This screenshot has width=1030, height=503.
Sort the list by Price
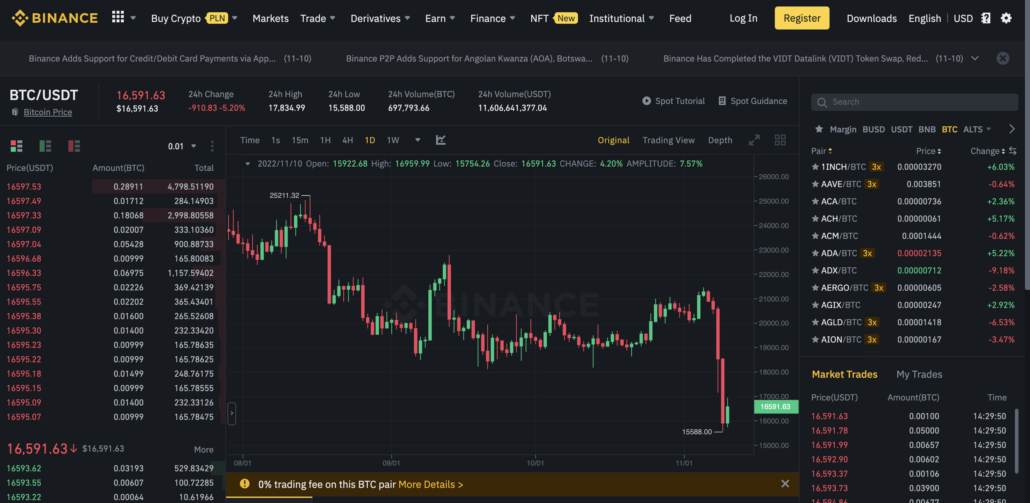(928, 151)
